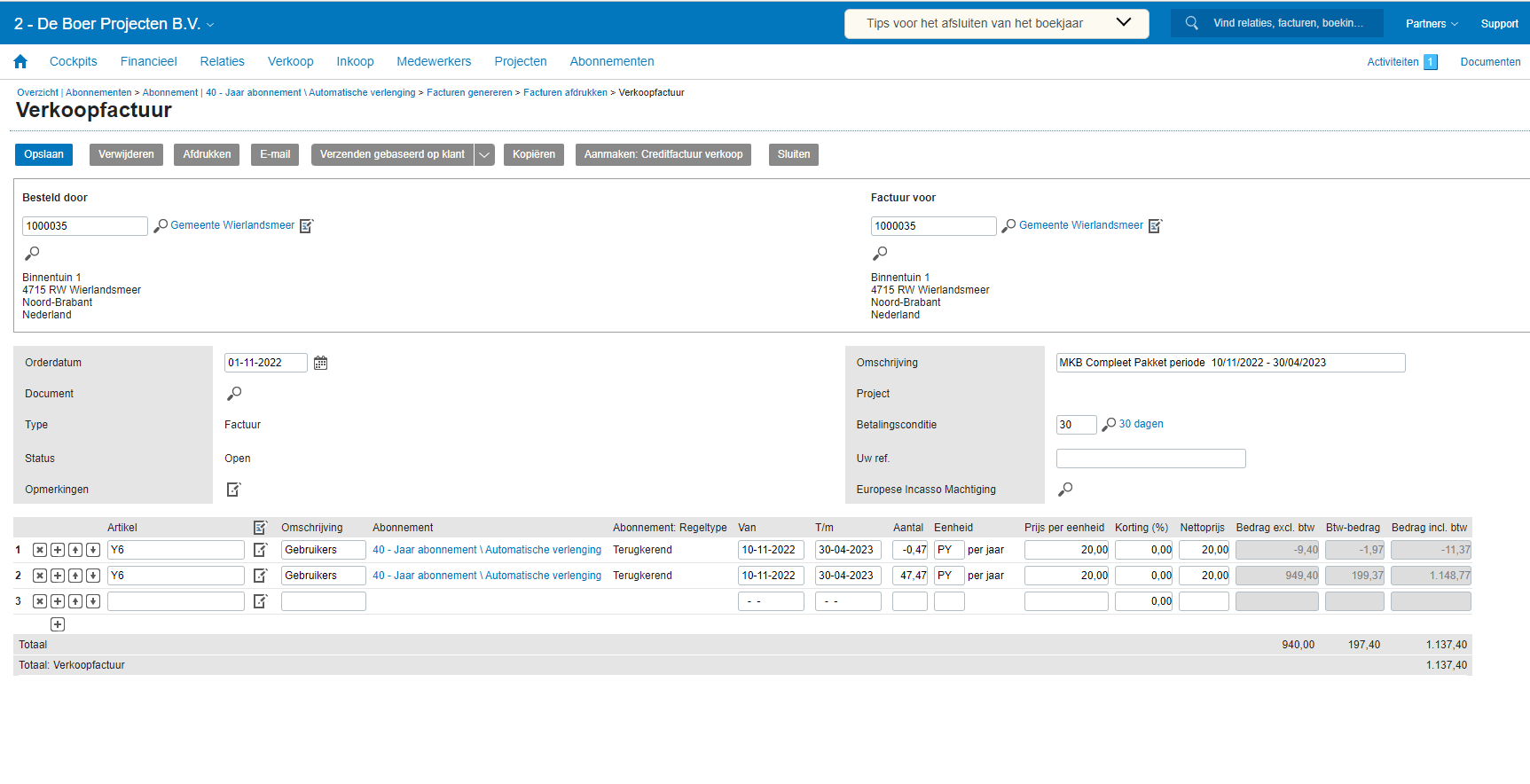Move invoice line 2 up
This screenshot has width=1530, height=784.
[x=75, y=576]
